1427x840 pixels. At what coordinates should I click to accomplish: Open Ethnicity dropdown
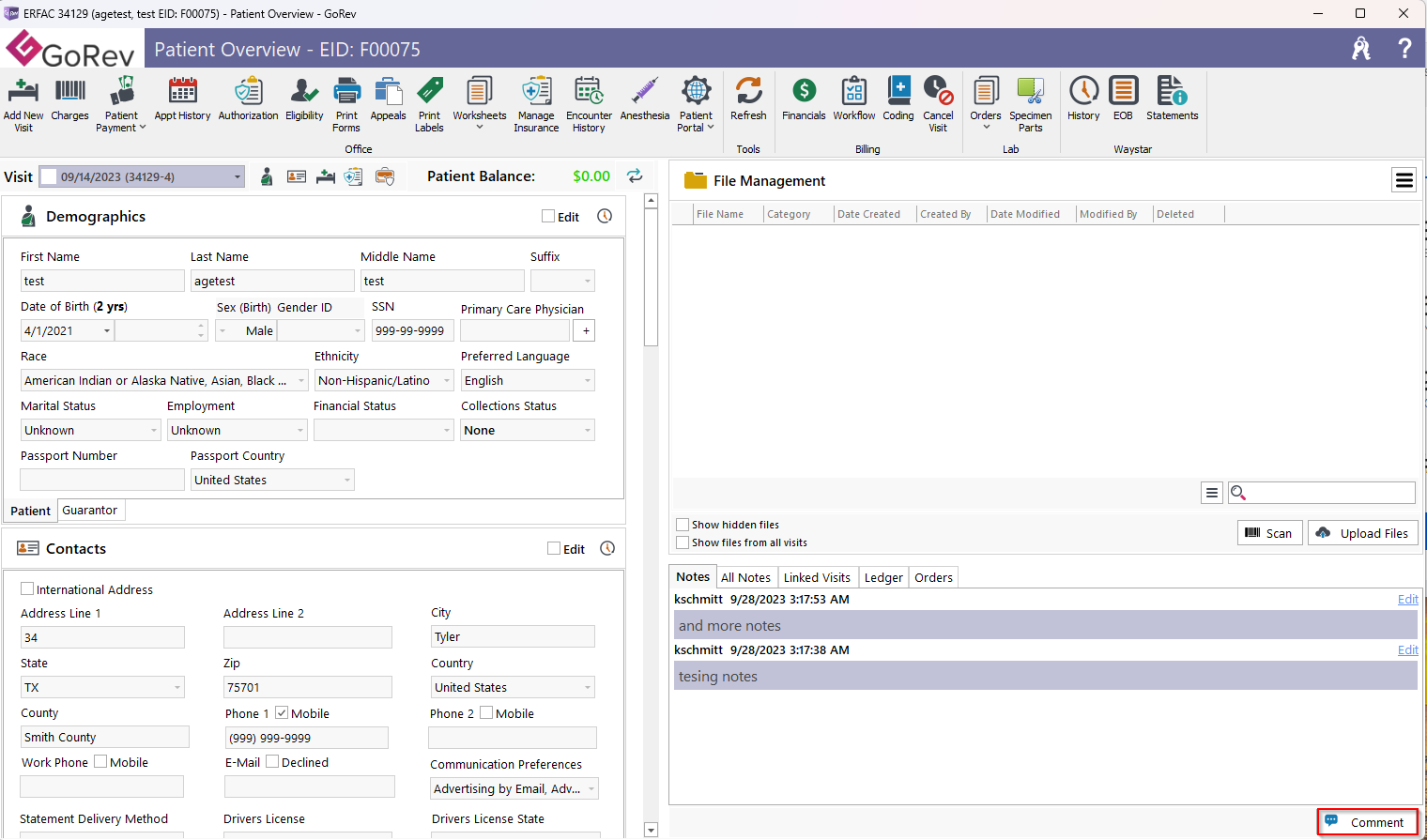point(447,380)
